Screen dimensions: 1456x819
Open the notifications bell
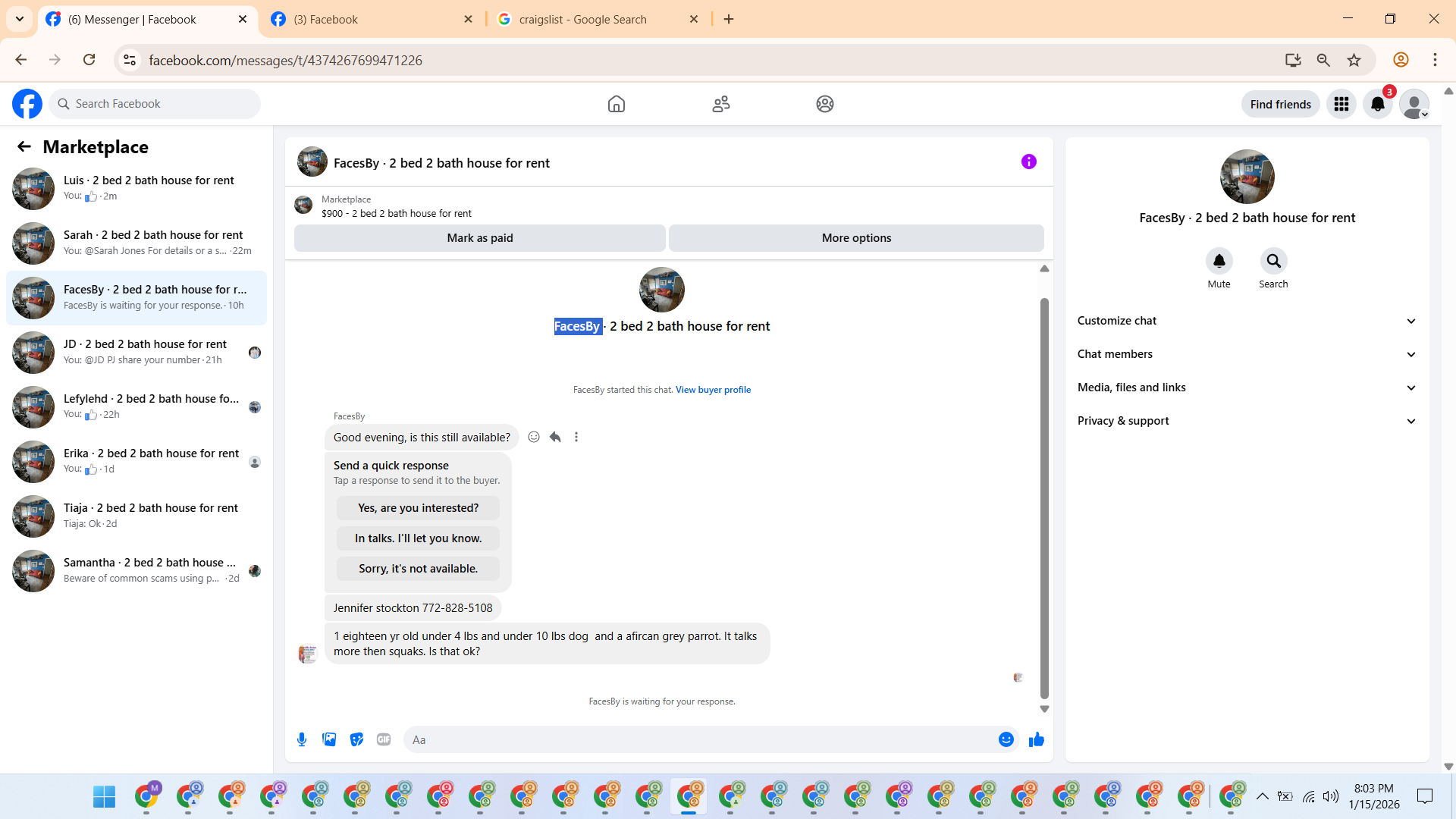pos(1377,105)
